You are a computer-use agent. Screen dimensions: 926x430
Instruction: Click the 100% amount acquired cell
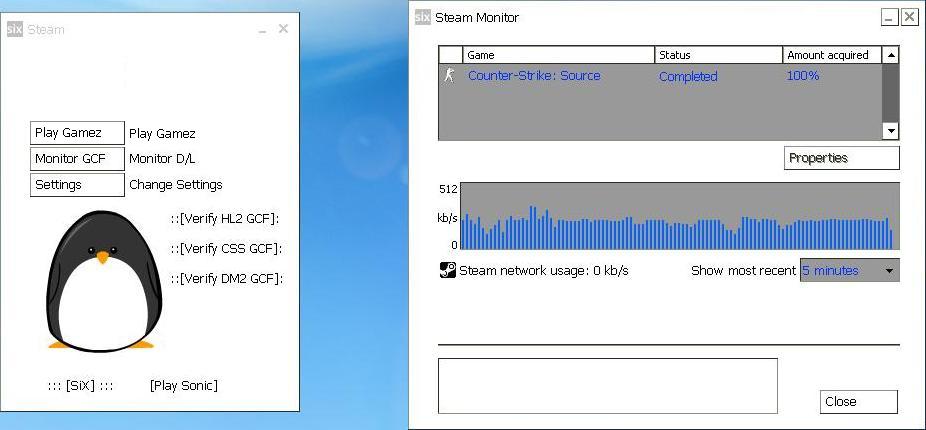tap(803, 76)
